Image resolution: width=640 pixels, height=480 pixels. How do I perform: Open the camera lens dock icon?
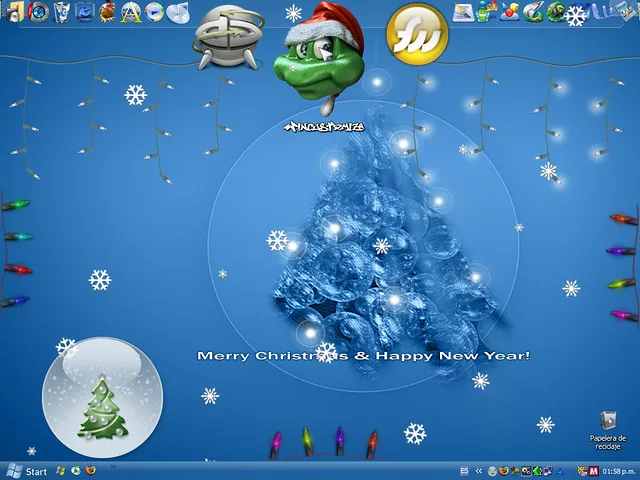tap(39, 12)
